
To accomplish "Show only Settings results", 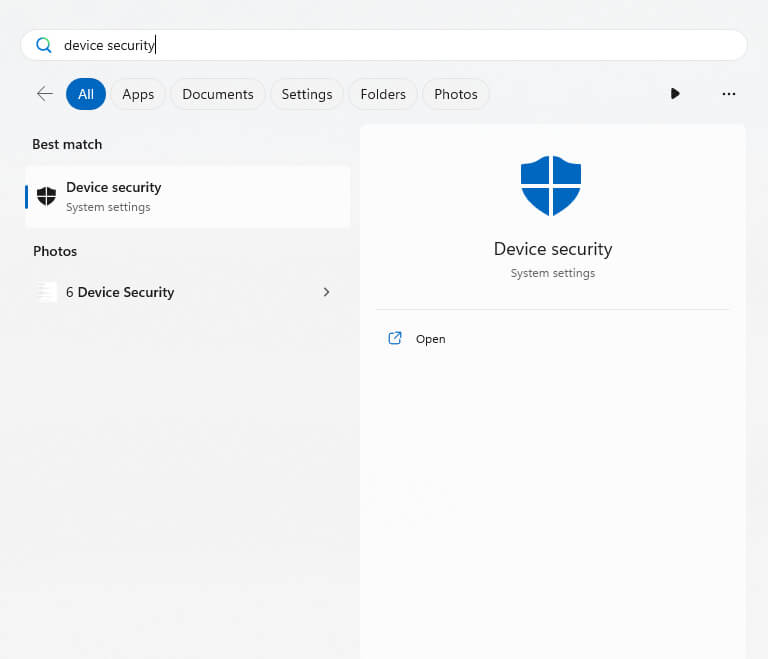I will [x=306, y=94].
